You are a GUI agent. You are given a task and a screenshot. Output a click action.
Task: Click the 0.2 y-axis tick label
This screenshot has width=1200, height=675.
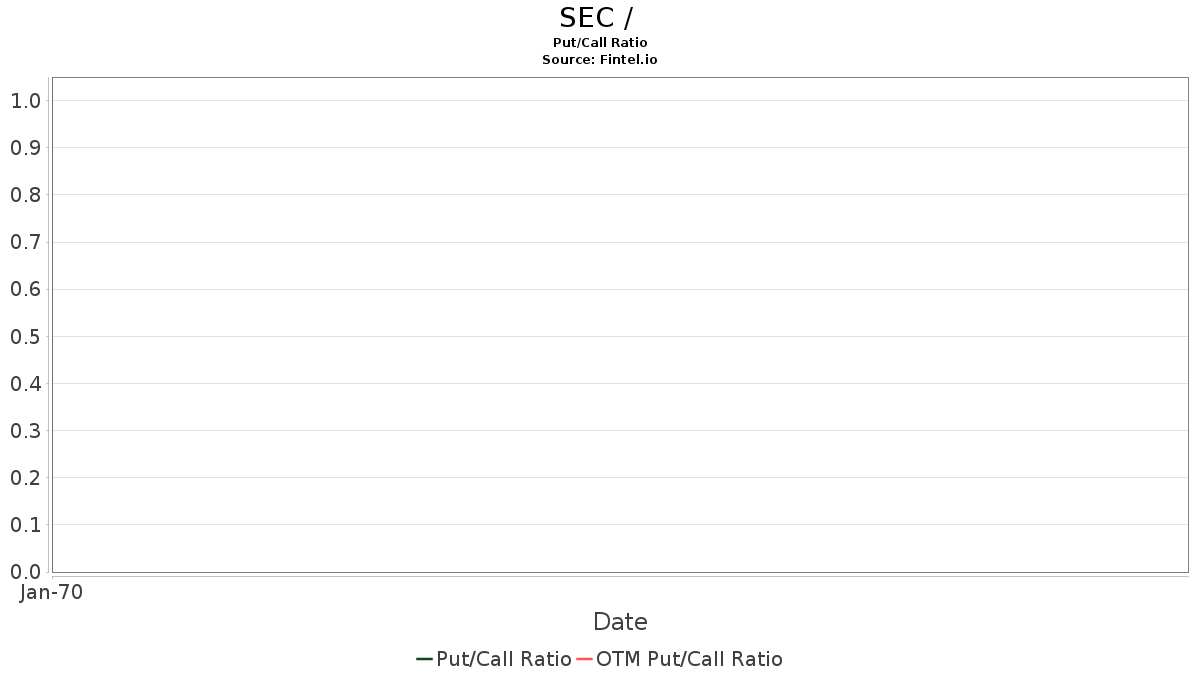click(25, 478)
